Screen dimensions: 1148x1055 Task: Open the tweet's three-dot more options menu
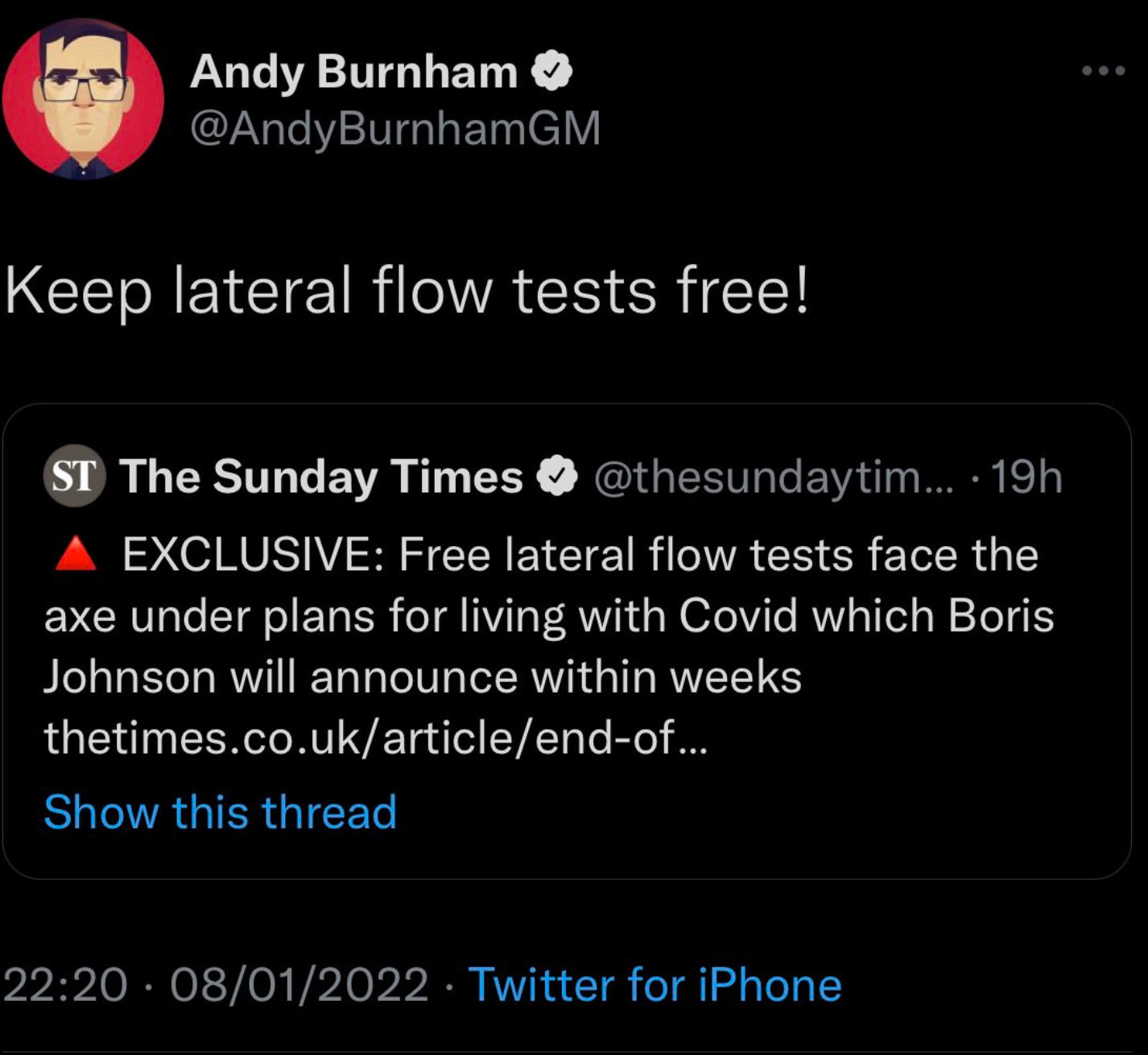[x=1103, y=71]
